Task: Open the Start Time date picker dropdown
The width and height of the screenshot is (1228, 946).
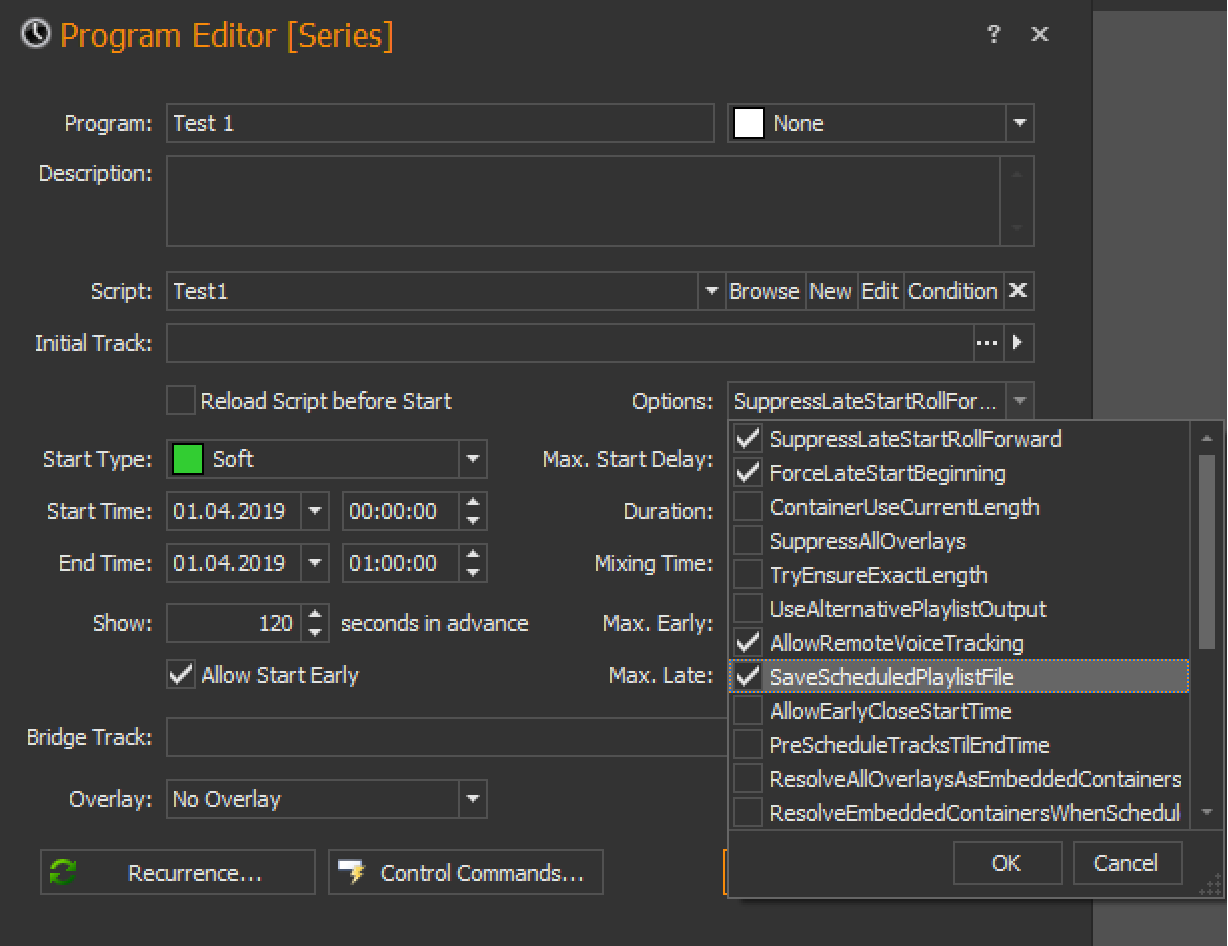Action: click(x=315, y=512)
